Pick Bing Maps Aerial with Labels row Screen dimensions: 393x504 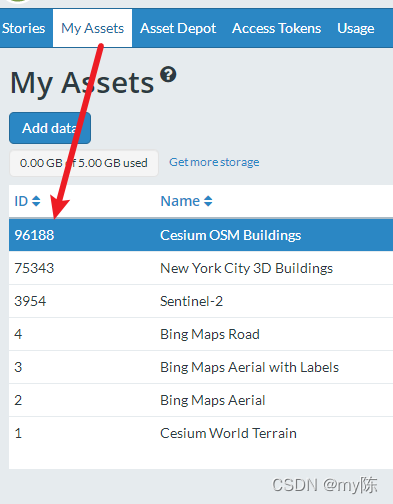pyautogui.click(x=201, y=367)
